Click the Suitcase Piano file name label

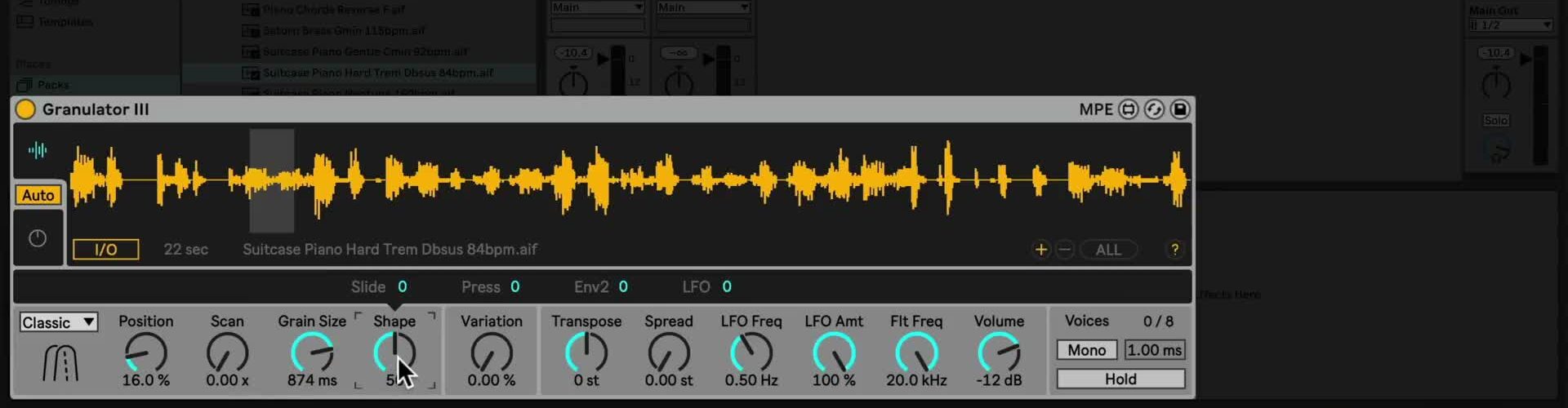click(390, 250)
